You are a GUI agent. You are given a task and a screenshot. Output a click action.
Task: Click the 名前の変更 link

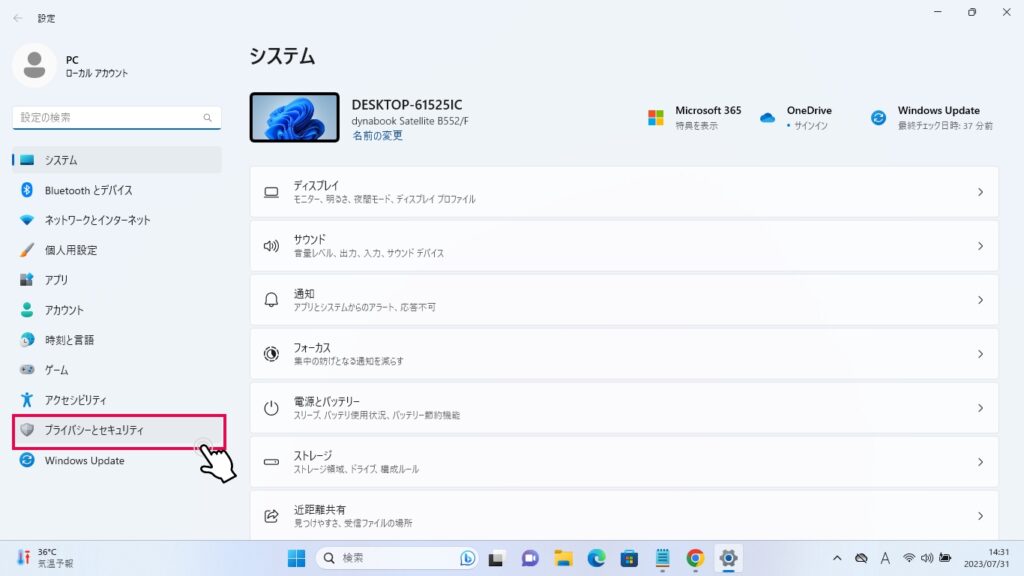click(377, 136)
